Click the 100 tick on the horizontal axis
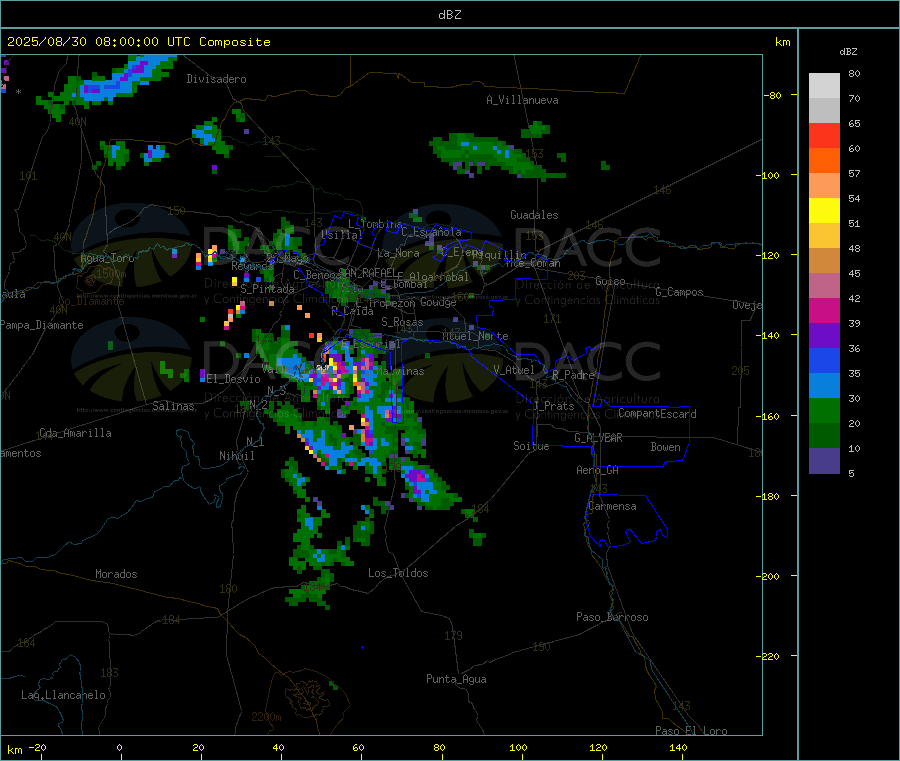Screen dimensions: 900x761 point(518,747)
